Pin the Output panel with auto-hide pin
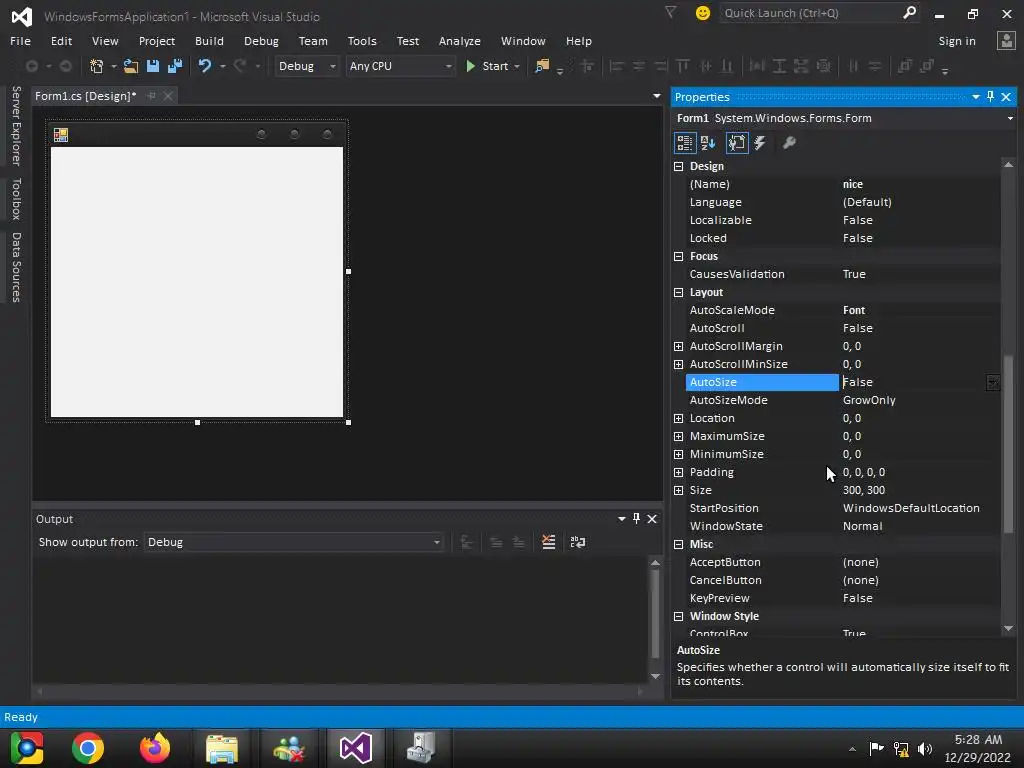Screen dimensions: 1024x768 pyautogui.click(x=636, y=519)
